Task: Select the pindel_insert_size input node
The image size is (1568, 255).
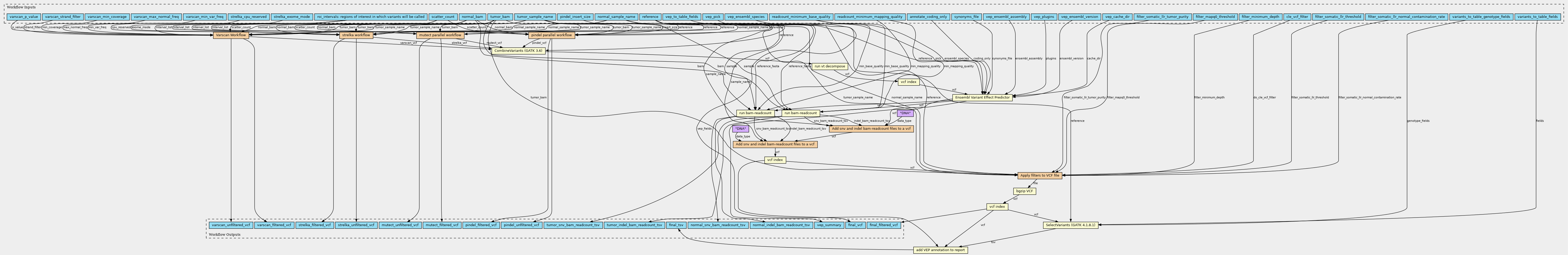Action: point(575,17)
